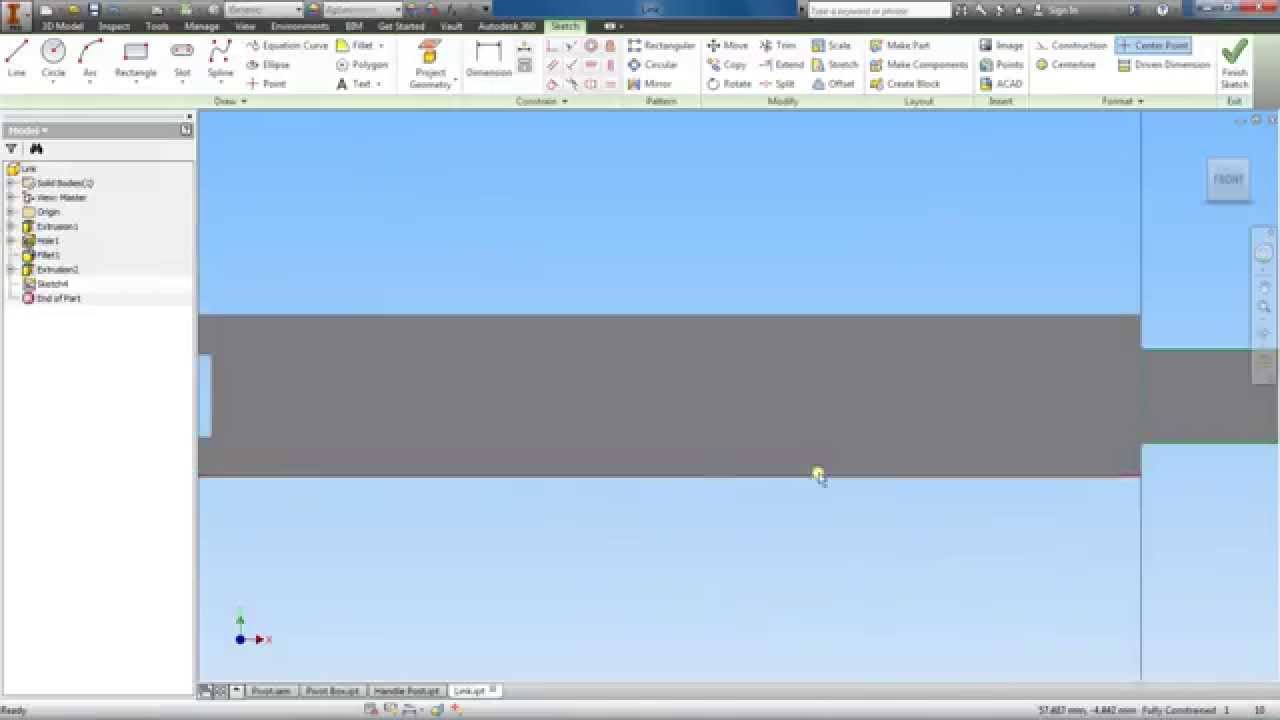Switch to the Tools tab
Screen dimensions: 1280x720
tap(157, 26)
